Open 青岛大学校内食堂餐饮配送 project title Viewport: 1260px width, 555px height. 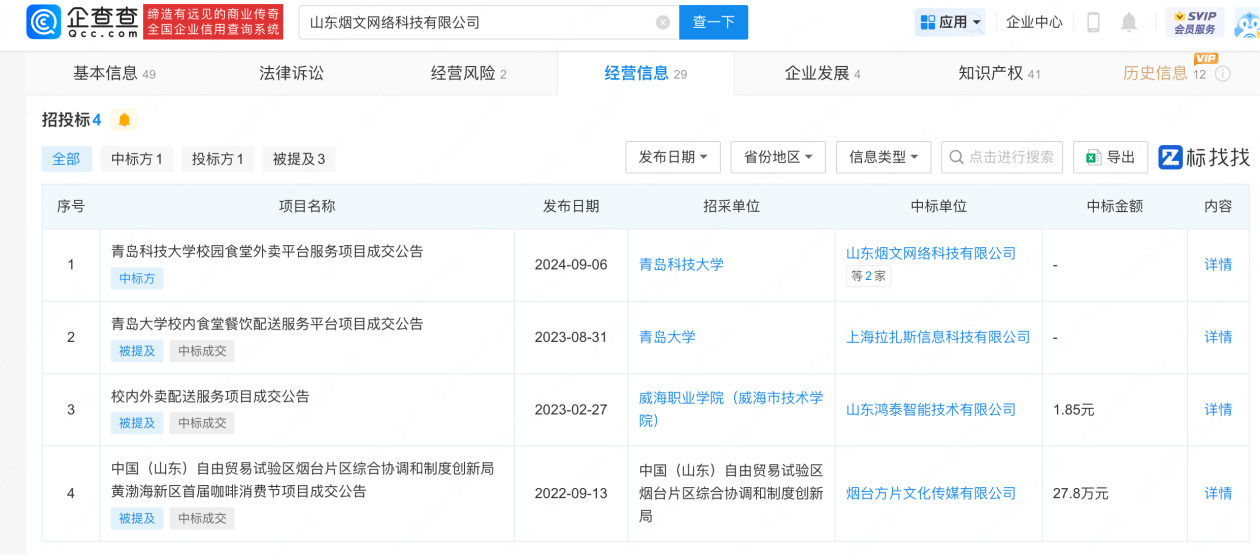(267, 324)
